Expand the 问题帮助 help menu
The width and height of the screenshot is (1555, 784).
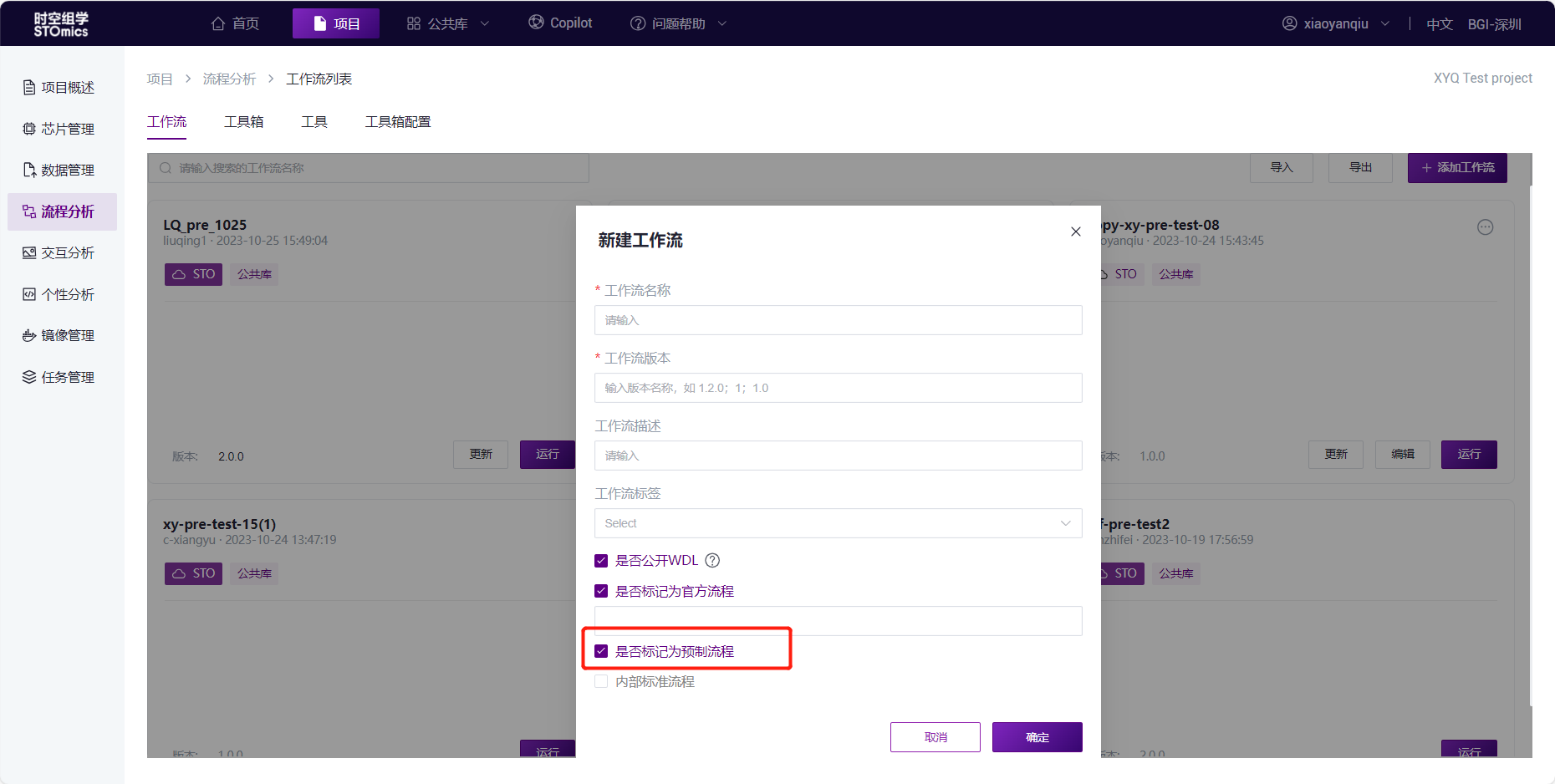[x=678, y=23]
